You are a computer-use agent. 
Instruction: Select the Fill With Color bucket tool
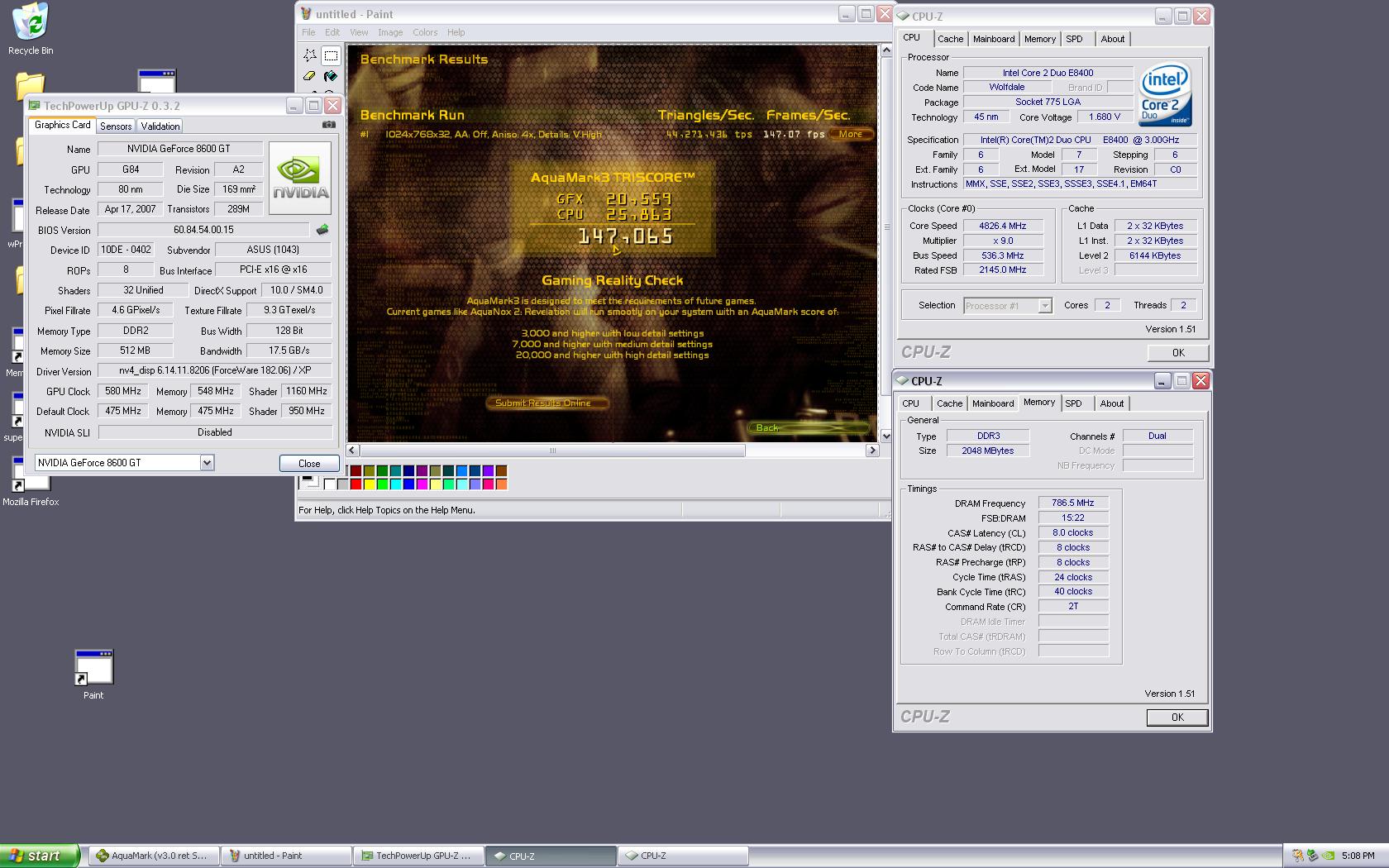(x=331, y=75)
